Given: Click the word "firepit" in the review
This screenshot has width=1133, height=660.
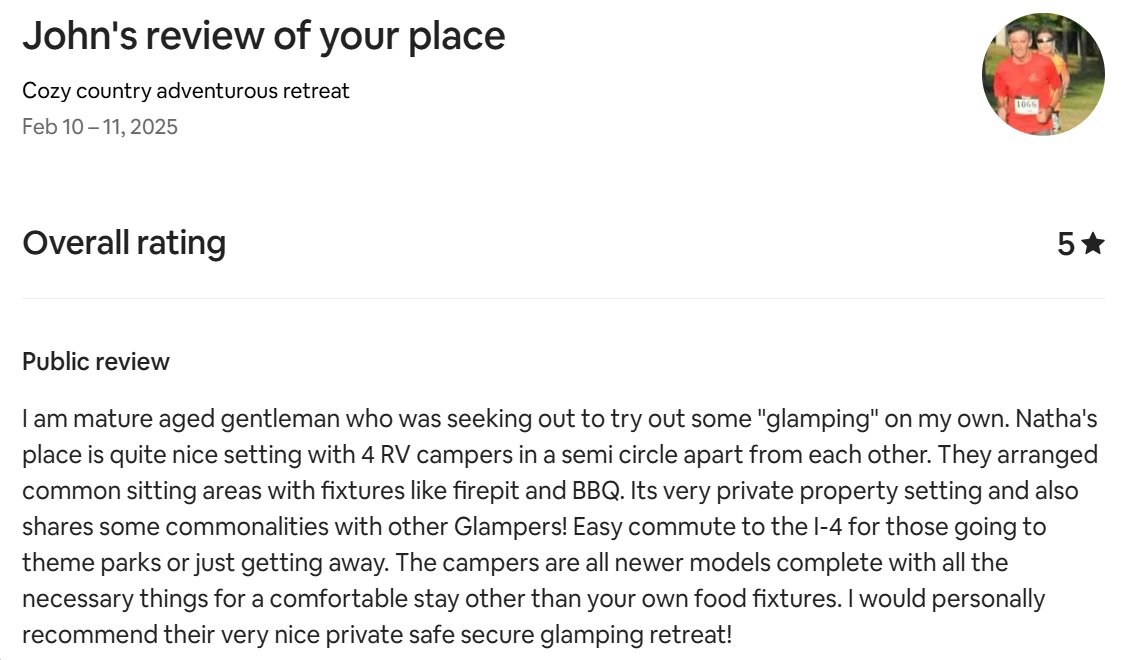Looking at the screenshot, I should point(486,491).
